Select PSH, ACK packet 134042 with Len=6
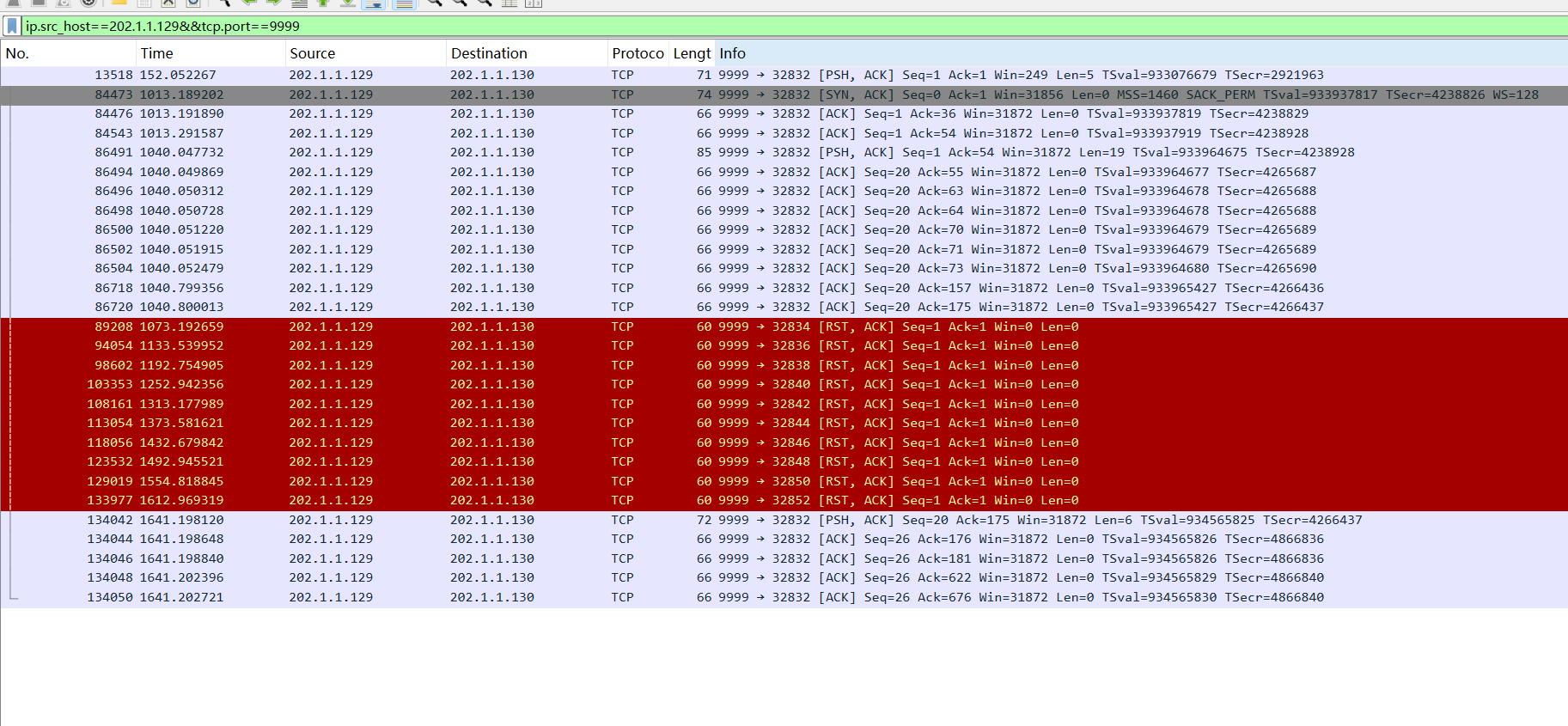1568x726 pixels. (784, 520)
